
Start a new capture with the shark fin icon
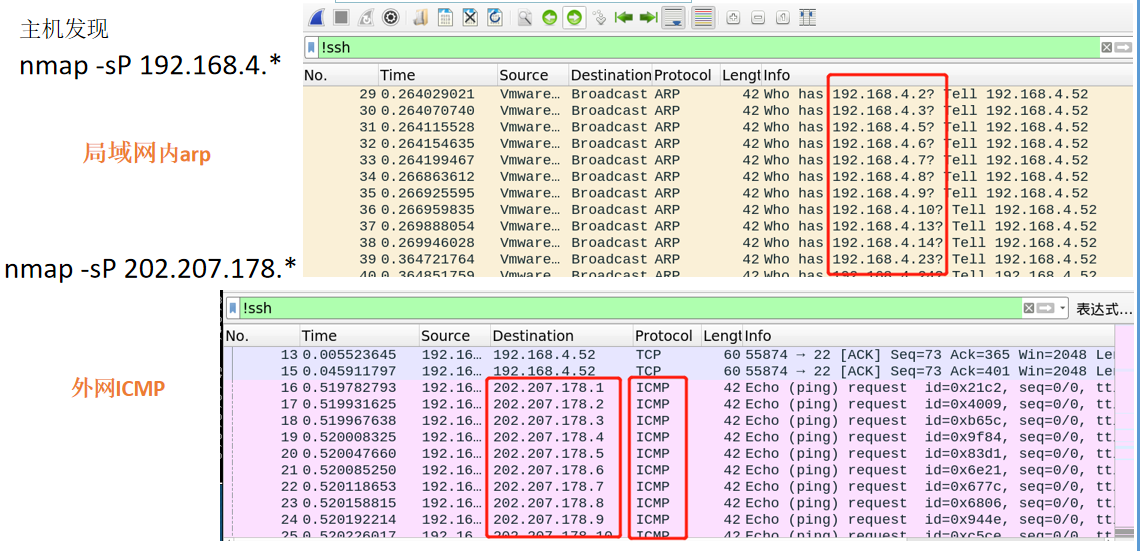pos(316,17)
